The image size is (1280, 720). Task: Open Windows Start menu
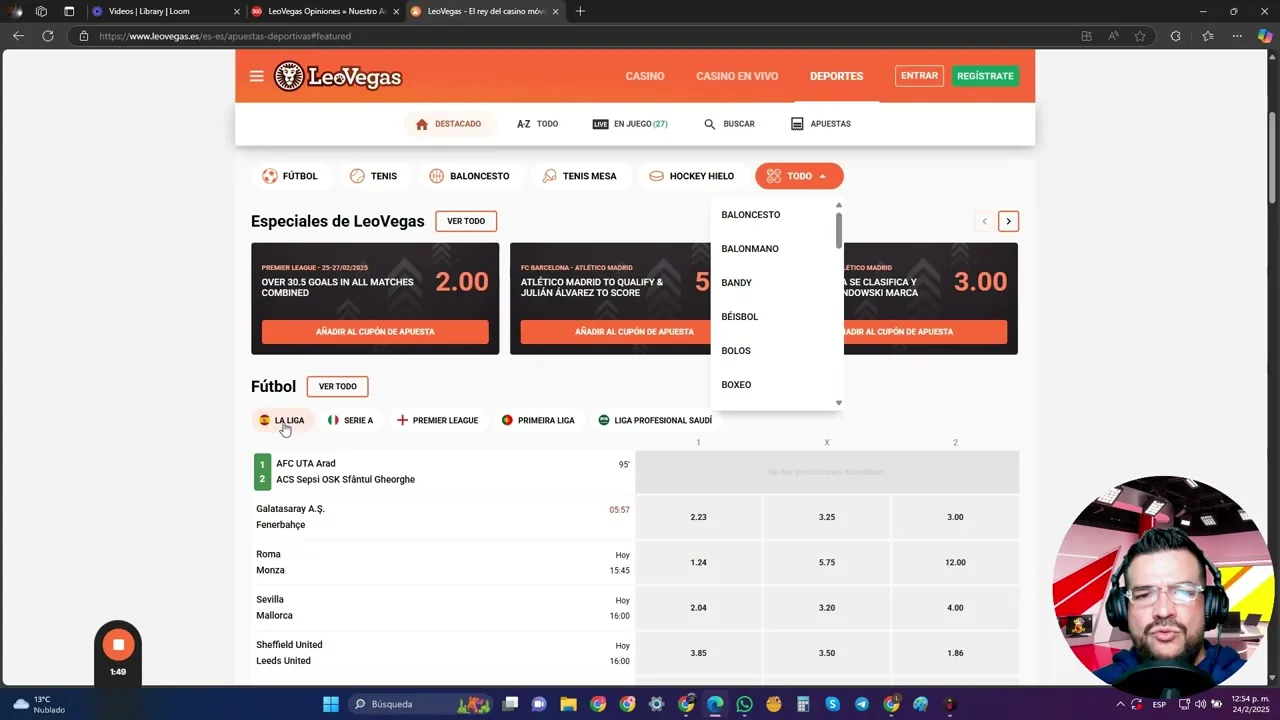[331, 704]
